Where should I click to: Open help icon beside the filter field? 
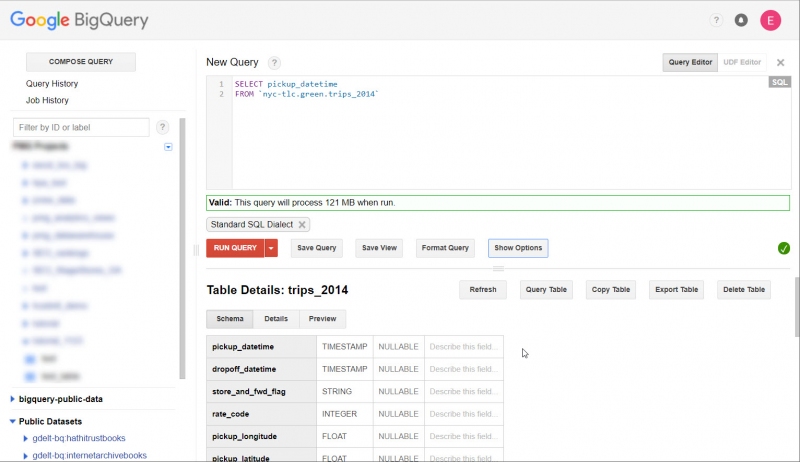[x=162, y=127]
